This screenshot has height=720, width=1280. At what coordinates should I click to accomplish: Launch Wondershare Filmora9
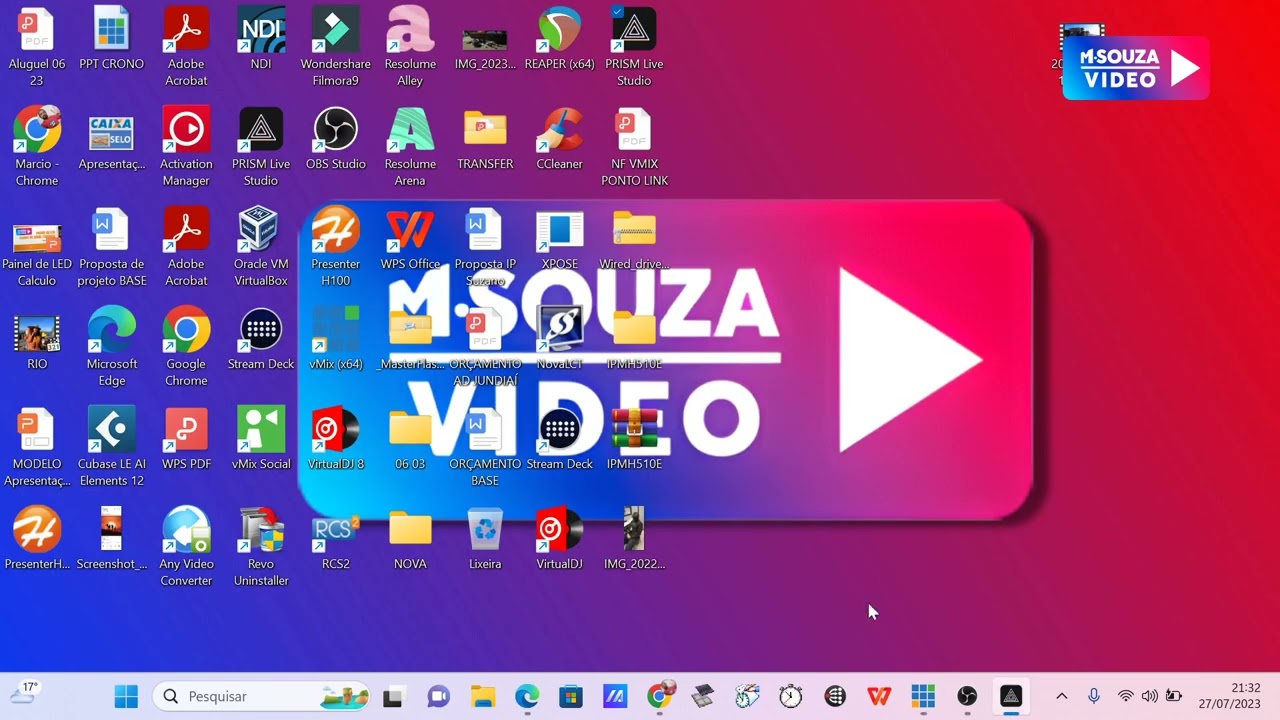point(336,46)
